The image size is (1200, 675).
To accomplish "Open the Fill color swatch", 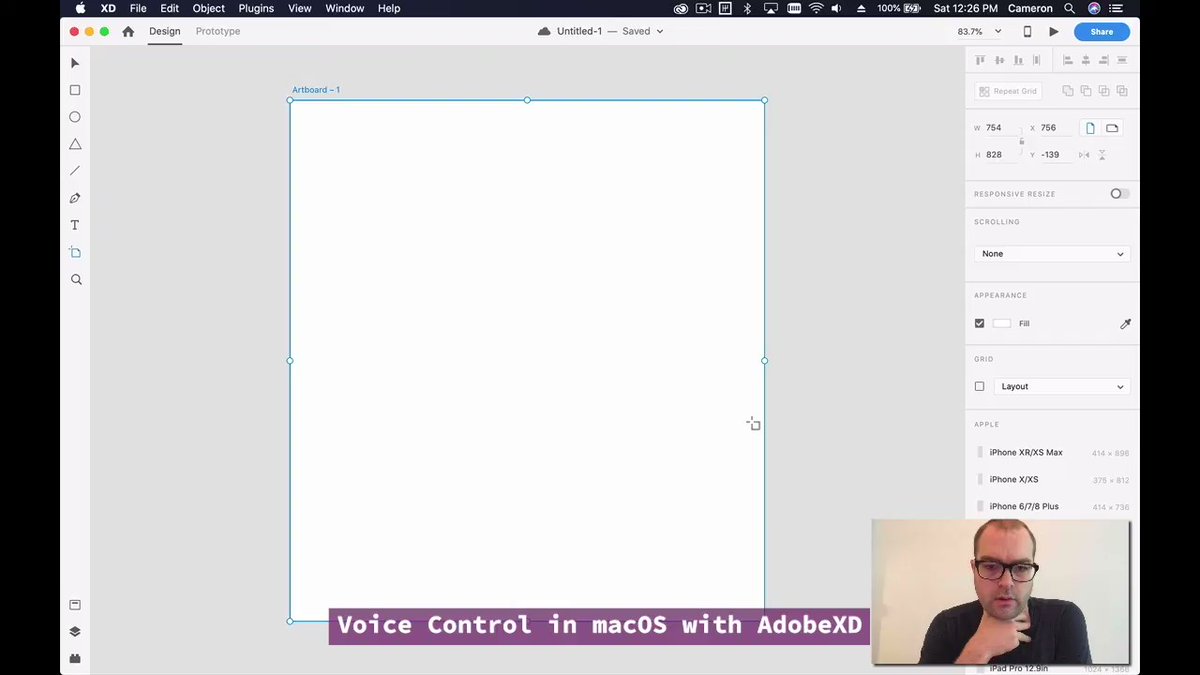I will tap(1002, 324).
